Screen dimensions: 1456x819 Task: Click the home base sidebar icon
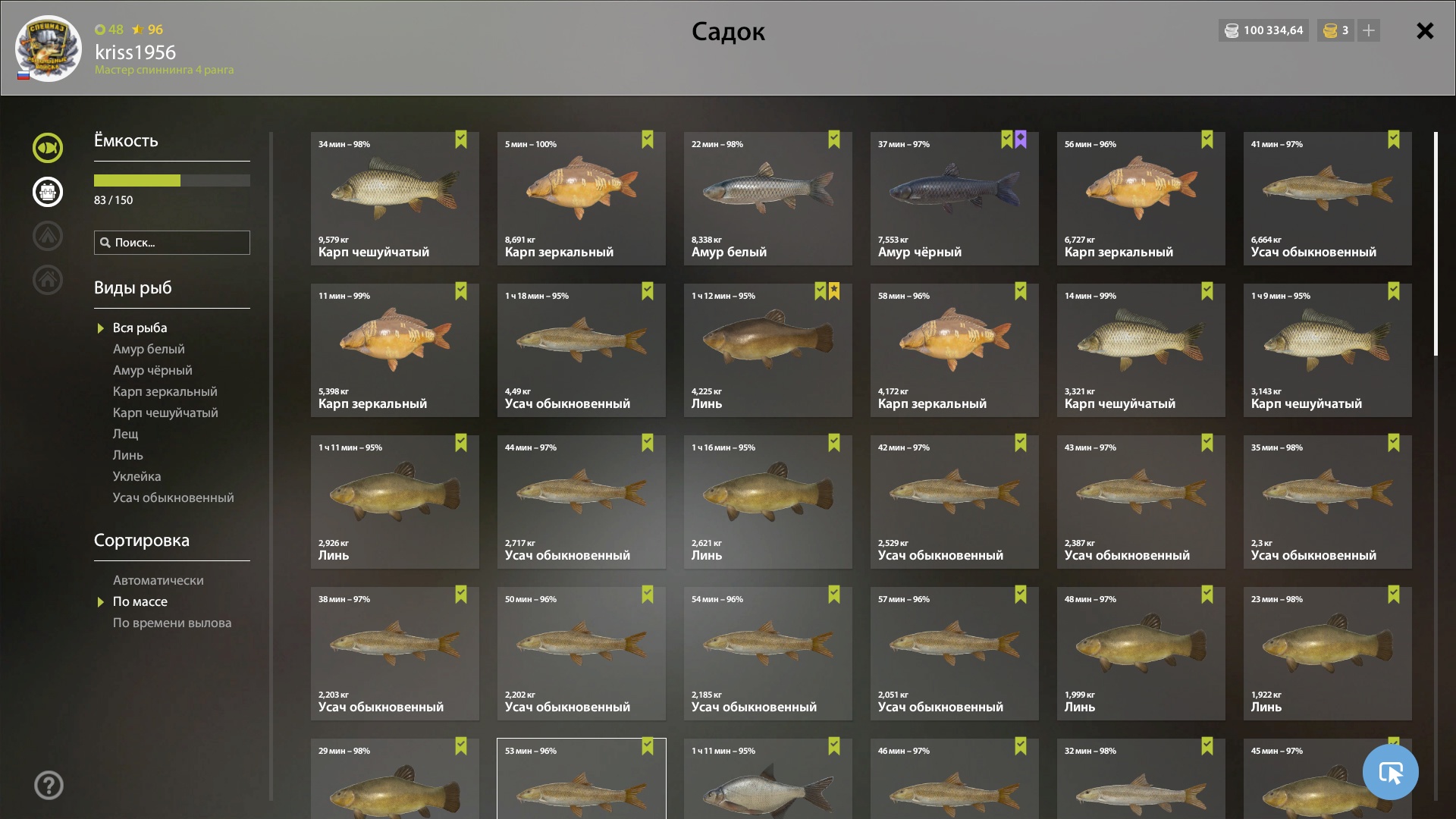pyautogui.click(x=48, y=280)
